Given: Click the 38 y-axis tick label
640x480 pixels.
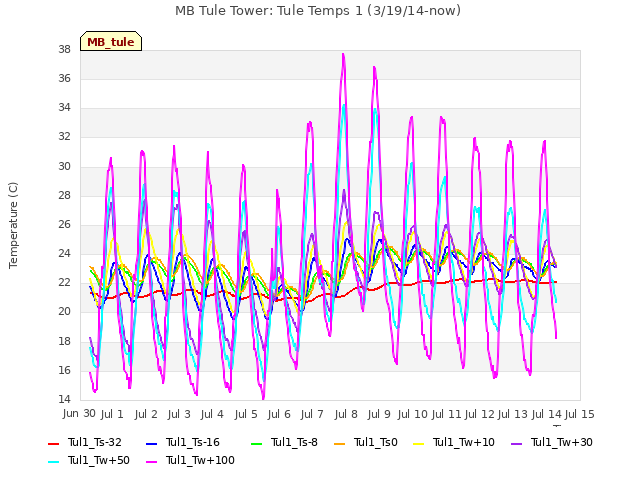Looking at the screenshot, I should pos(64,50).
